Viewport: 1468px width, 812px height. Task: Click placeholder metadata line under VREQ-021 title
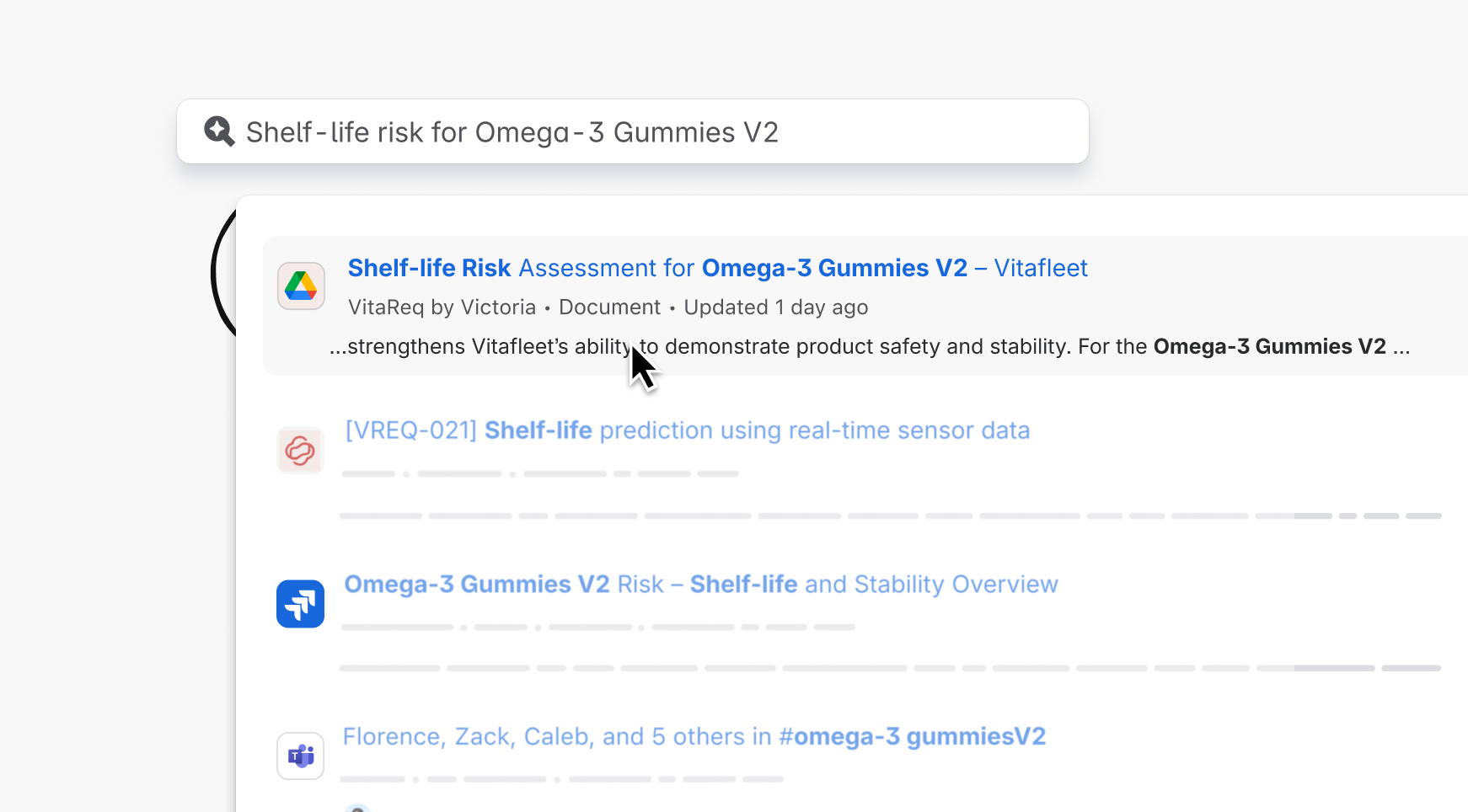tap(539, 474)
